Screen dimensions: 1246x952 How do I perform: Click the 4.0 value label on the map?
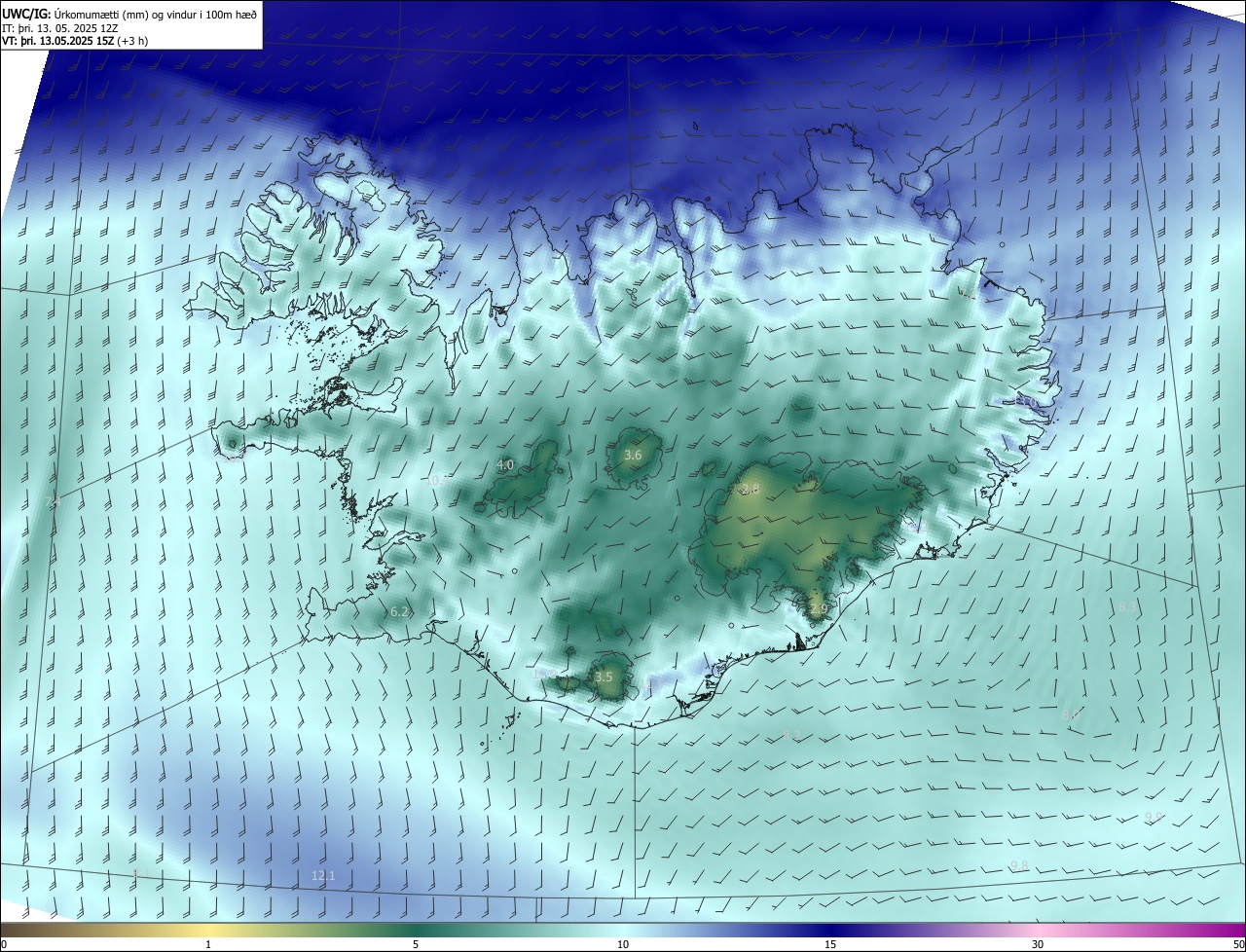coord(505,465)
